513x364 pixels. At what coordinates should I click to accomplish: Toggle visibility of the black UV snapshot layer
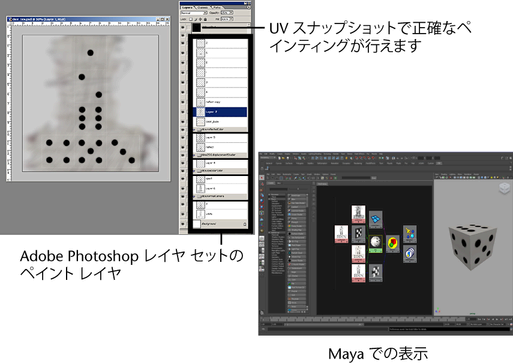183,28
